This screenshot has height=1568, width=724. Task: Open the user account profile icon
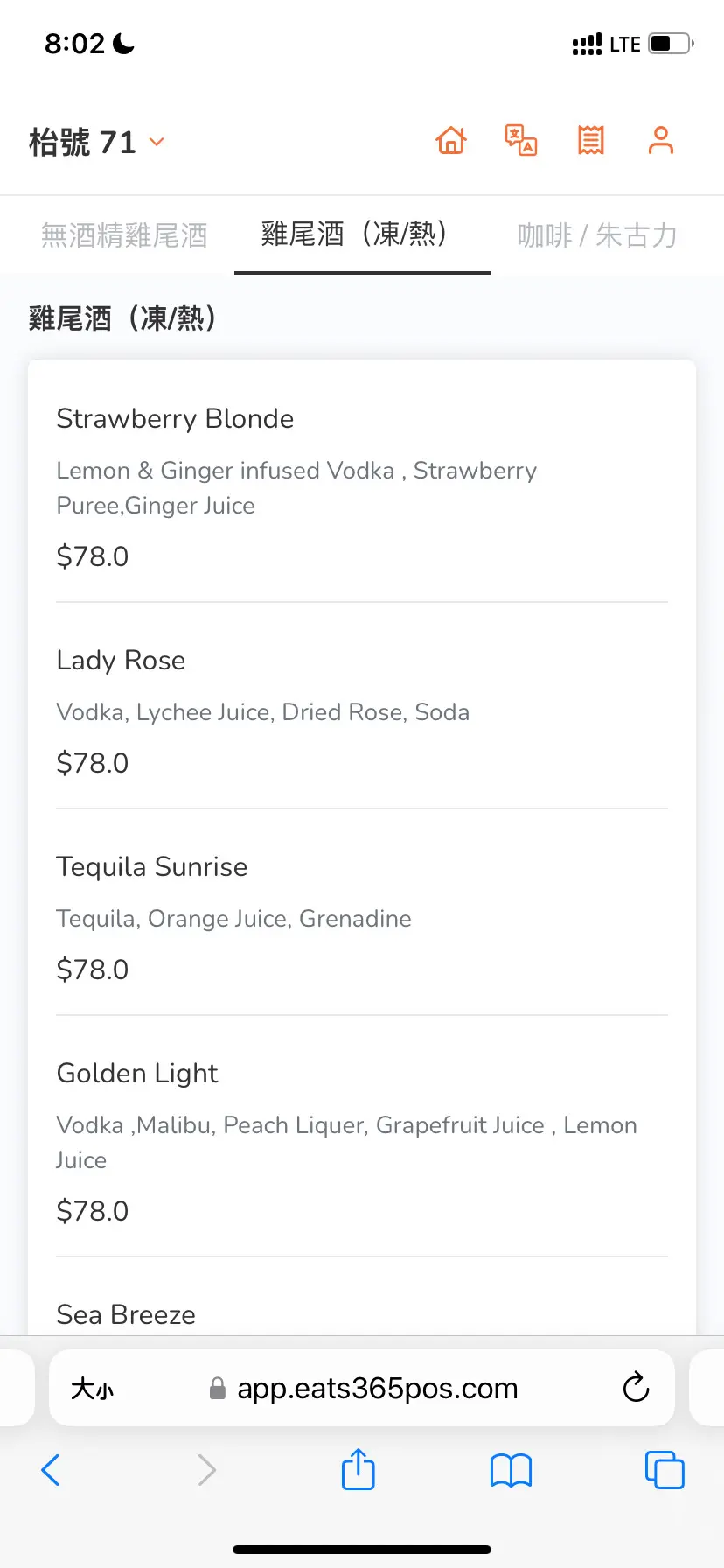(661, 140)
